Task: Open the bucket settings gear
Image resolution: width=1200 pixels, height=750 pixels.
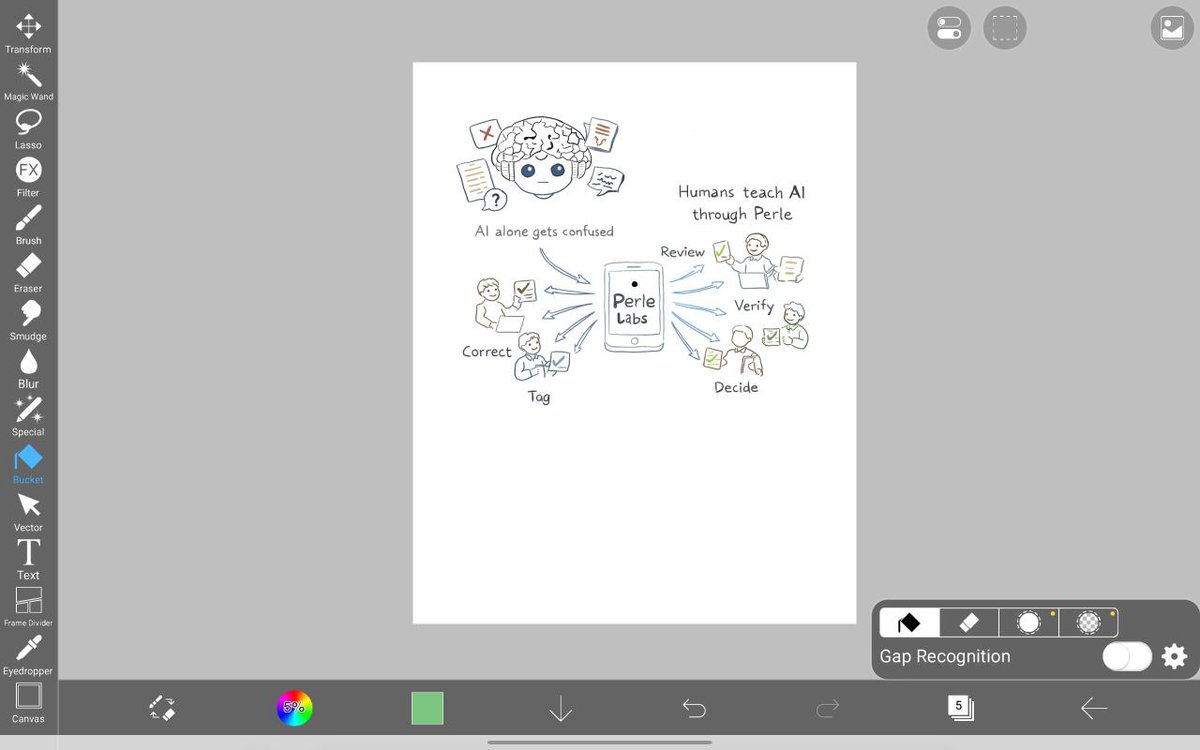Action: click(x=1175, y=657)
